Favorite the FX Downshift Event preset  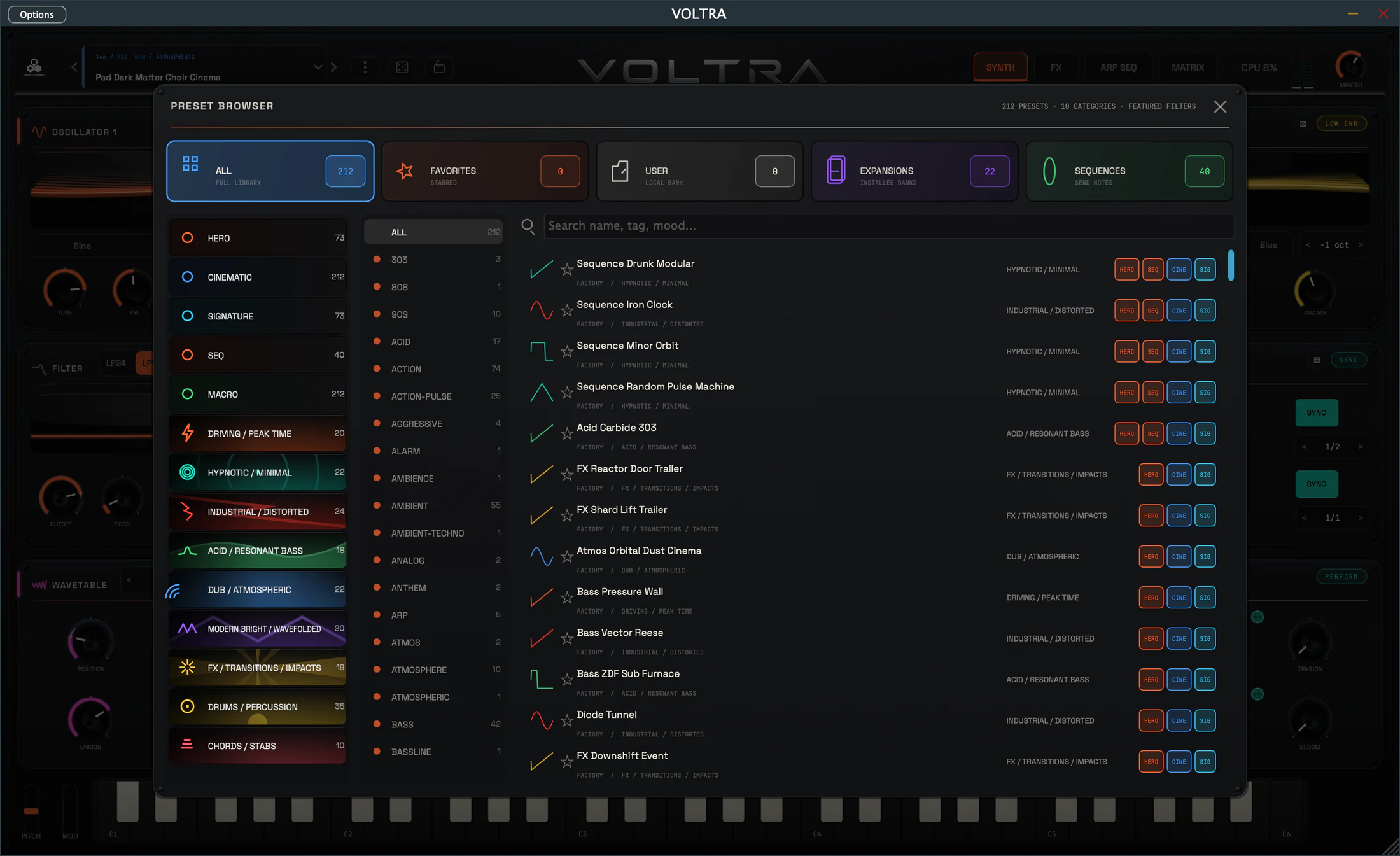point(567,762)
